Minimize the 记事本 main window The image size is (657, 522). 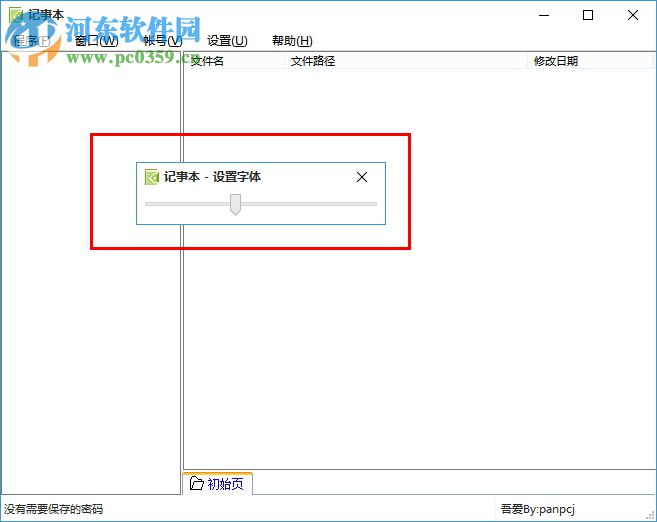(x=544, y=16)
